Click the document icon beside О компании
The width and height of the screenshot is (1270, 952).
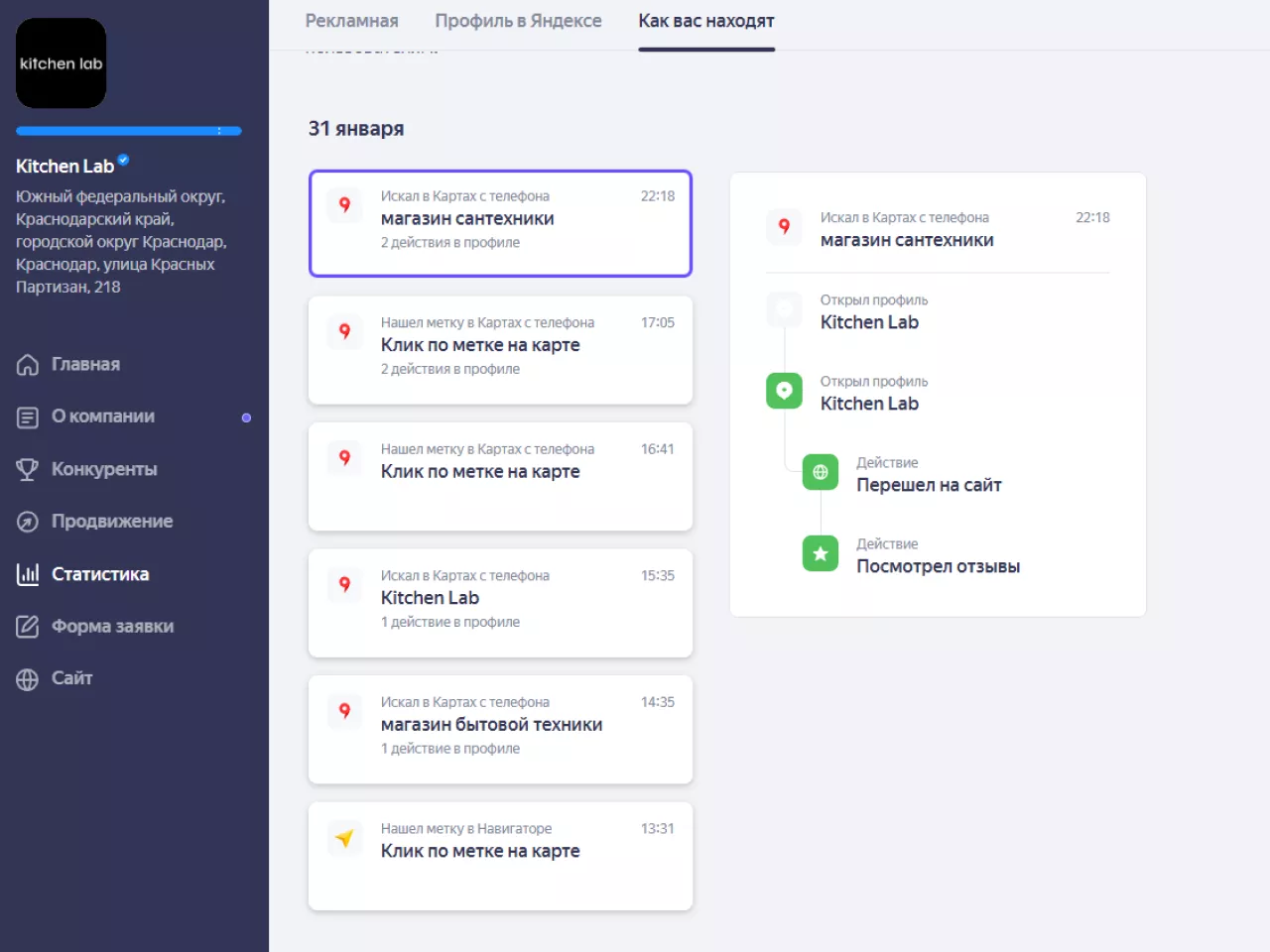pos(28,417)
